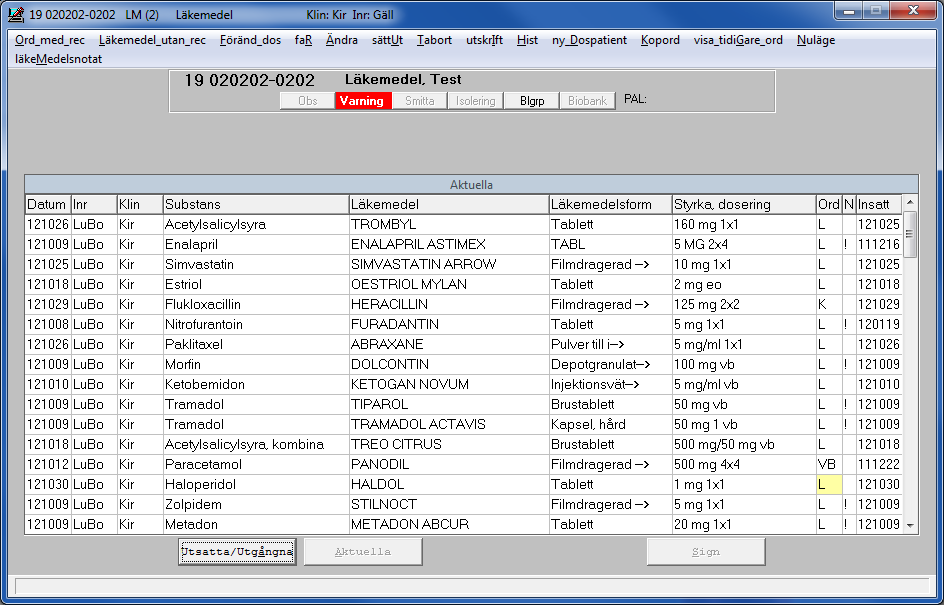Open the Hist menu
The height and width of the screenshot is (605, 944).
[x=527, y=40]
